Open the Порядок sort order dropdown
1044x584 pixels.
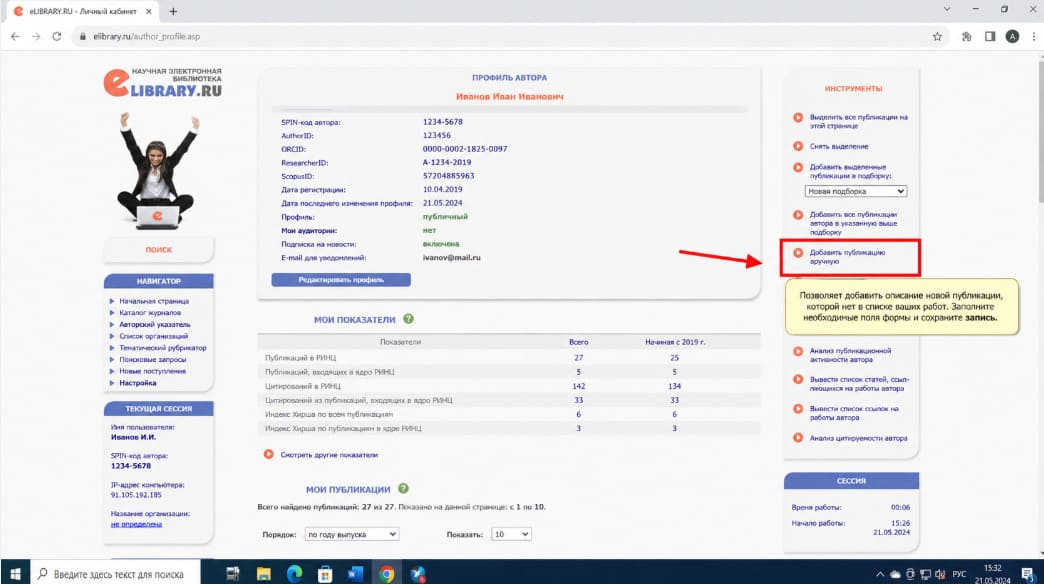point(352,534)
